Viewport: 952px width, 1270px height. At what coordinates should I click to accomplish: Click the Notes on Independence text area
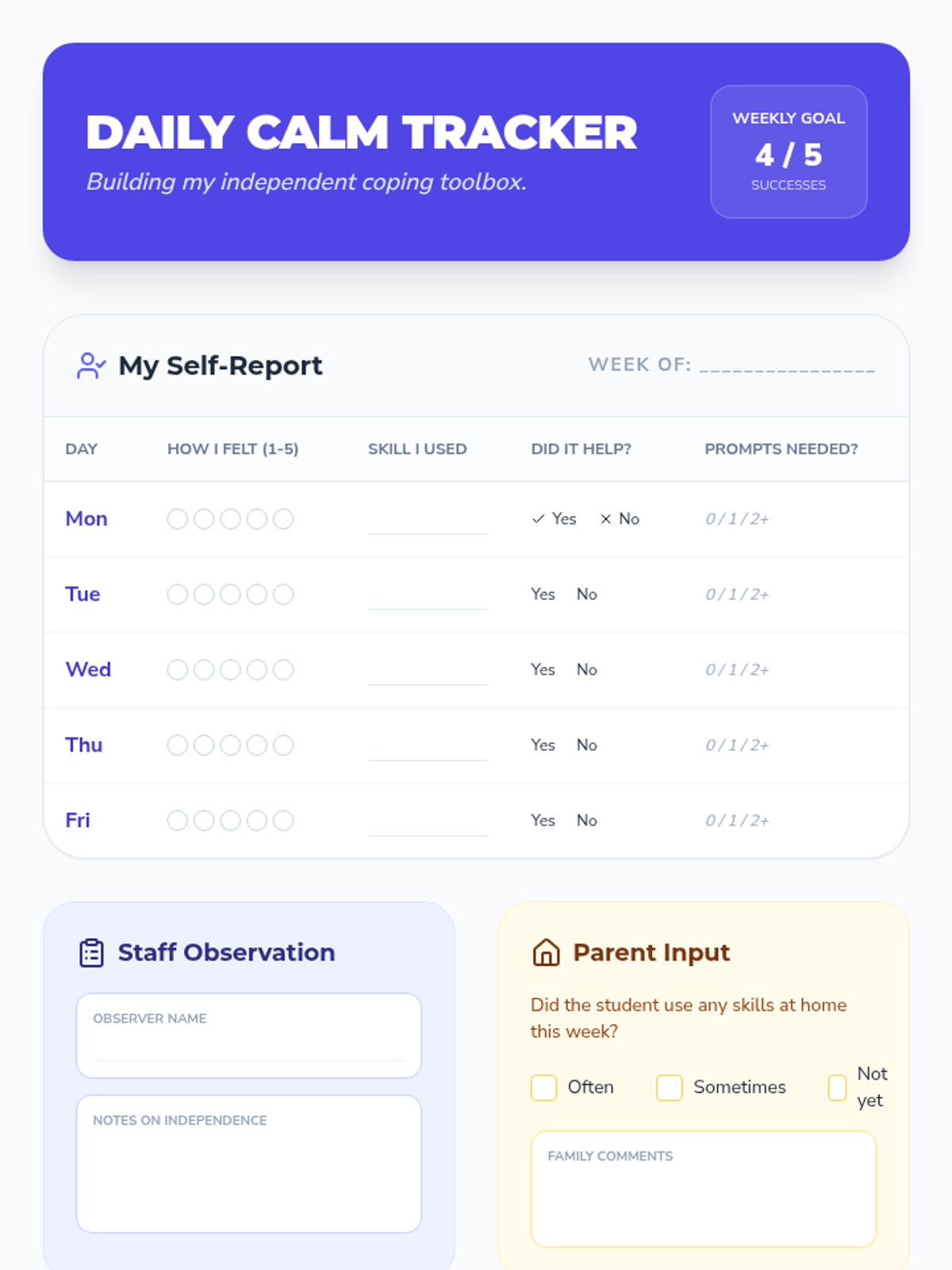click(x=249, y=1164)
